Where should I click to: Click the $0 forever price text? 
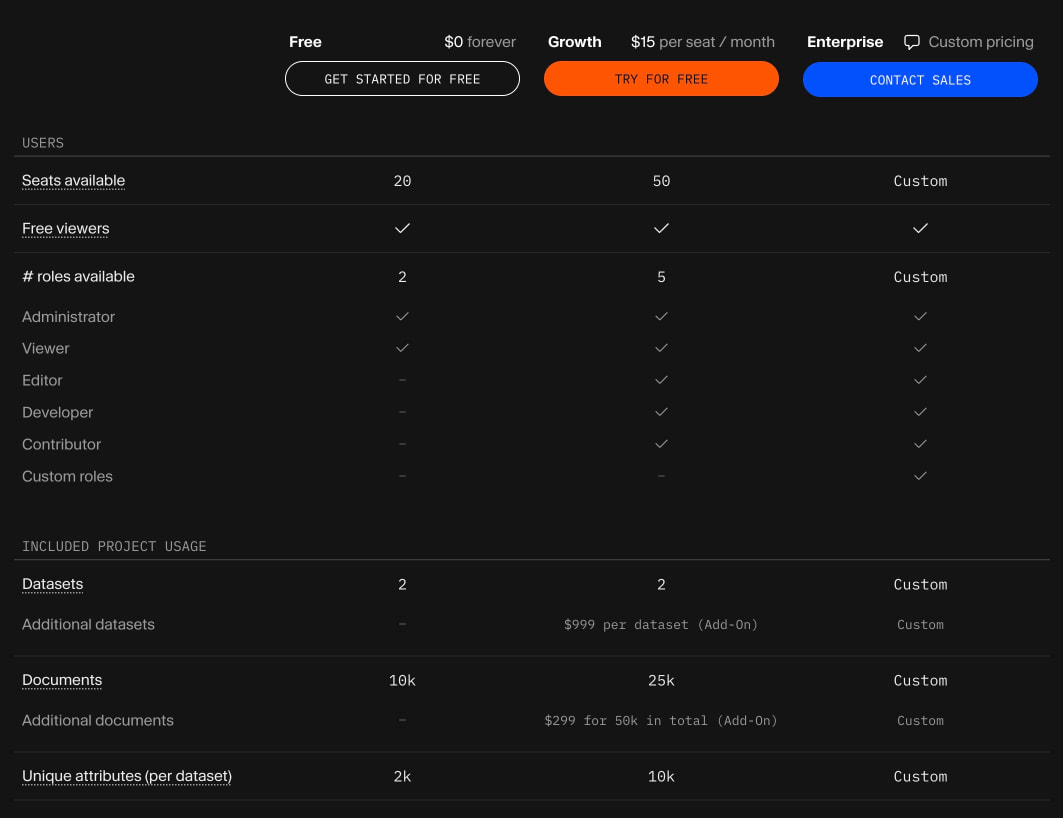coord(480,42)
